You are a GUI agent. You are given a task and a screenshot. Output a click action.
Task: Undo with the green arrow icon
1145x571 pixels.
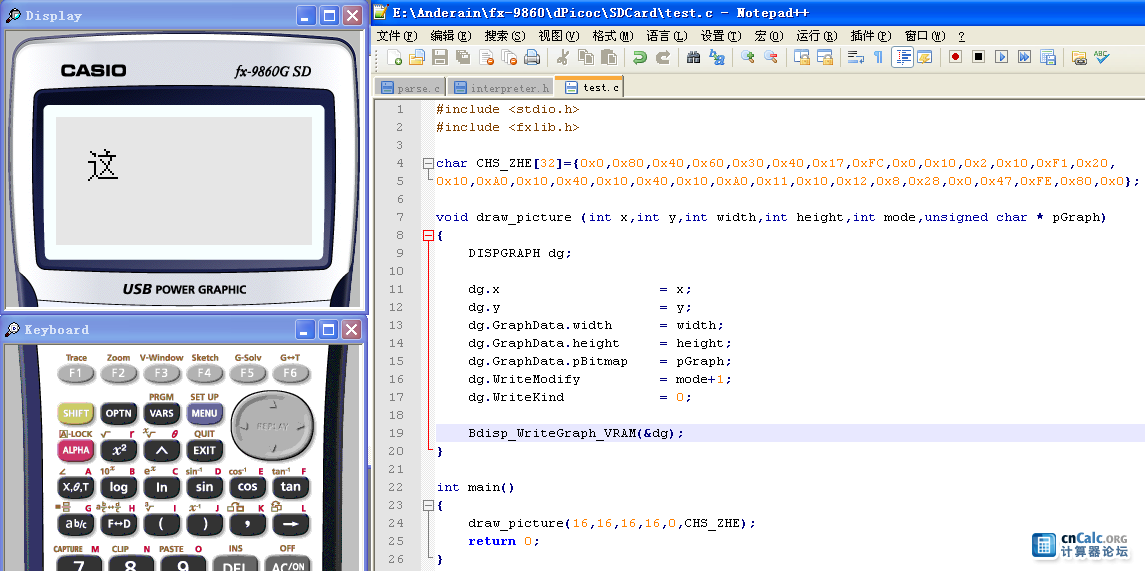point(640,57)
